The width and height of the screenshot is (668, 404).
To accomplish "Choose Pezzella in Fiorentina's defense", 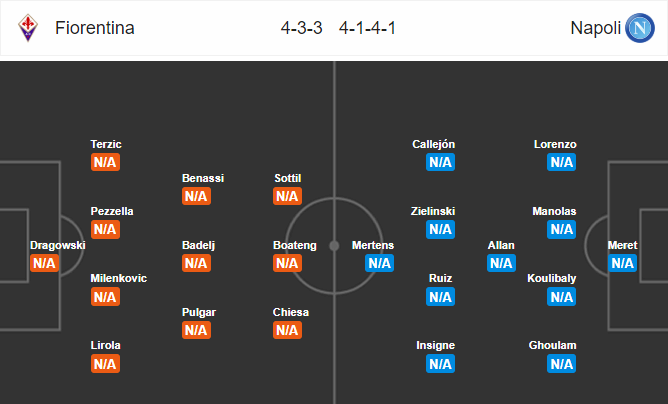I will click(112, 211).
